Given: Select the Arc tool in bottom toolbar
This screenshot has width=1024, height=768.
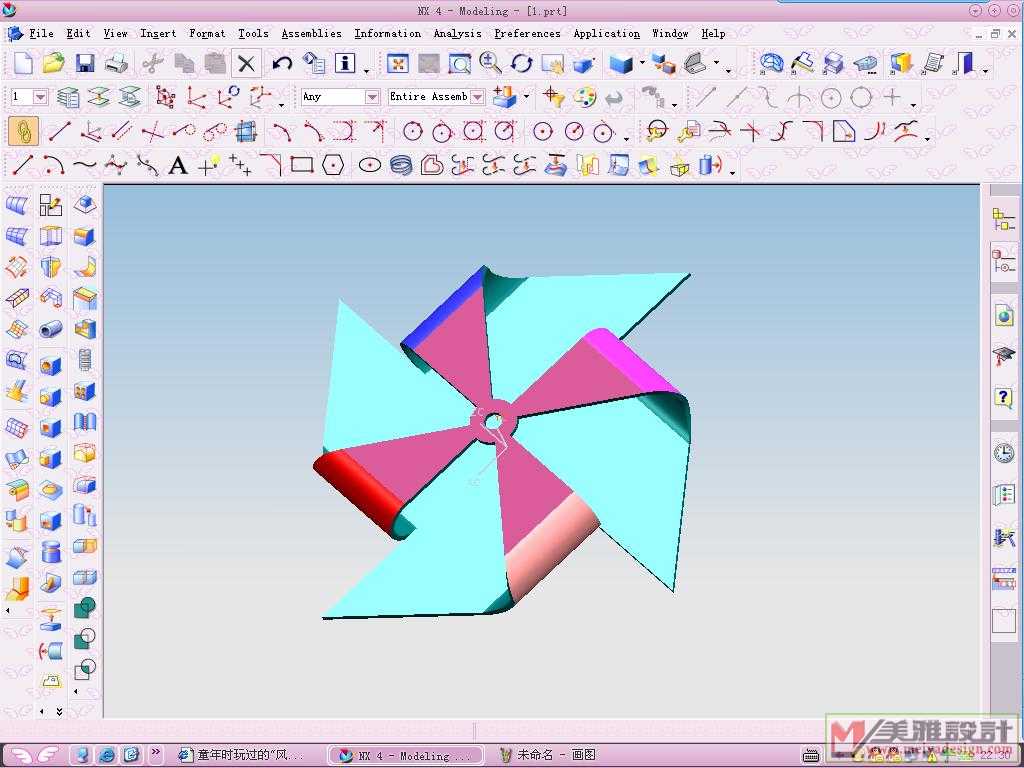Looking at the screenshot, I should (x=54, y=165).
